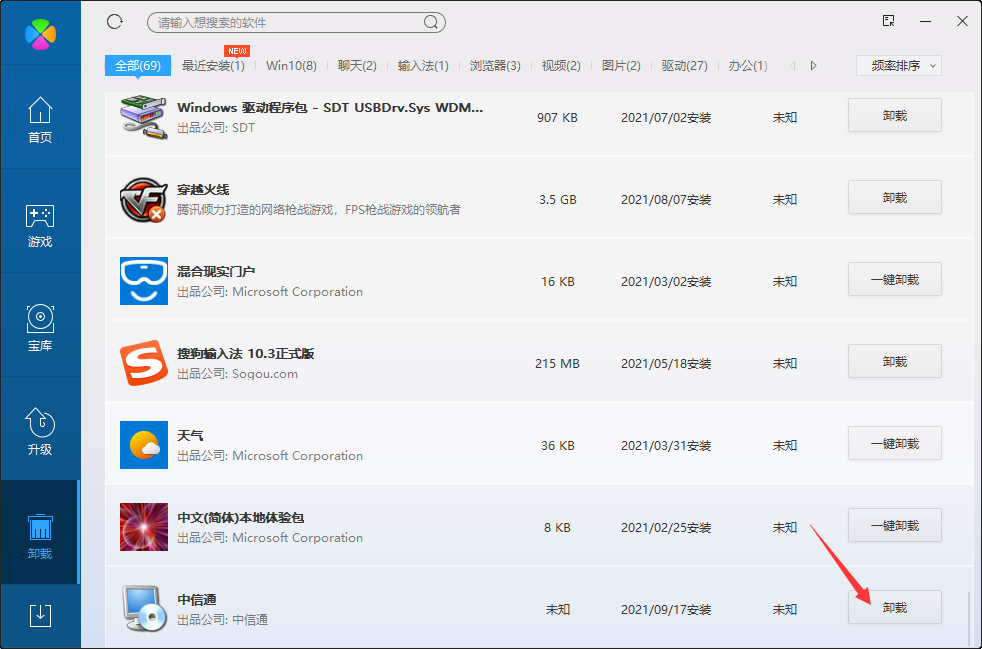The image size is (982, 649).
Task: Switch to the 最近安装(1) tab
Action: (x=213, y=65)
